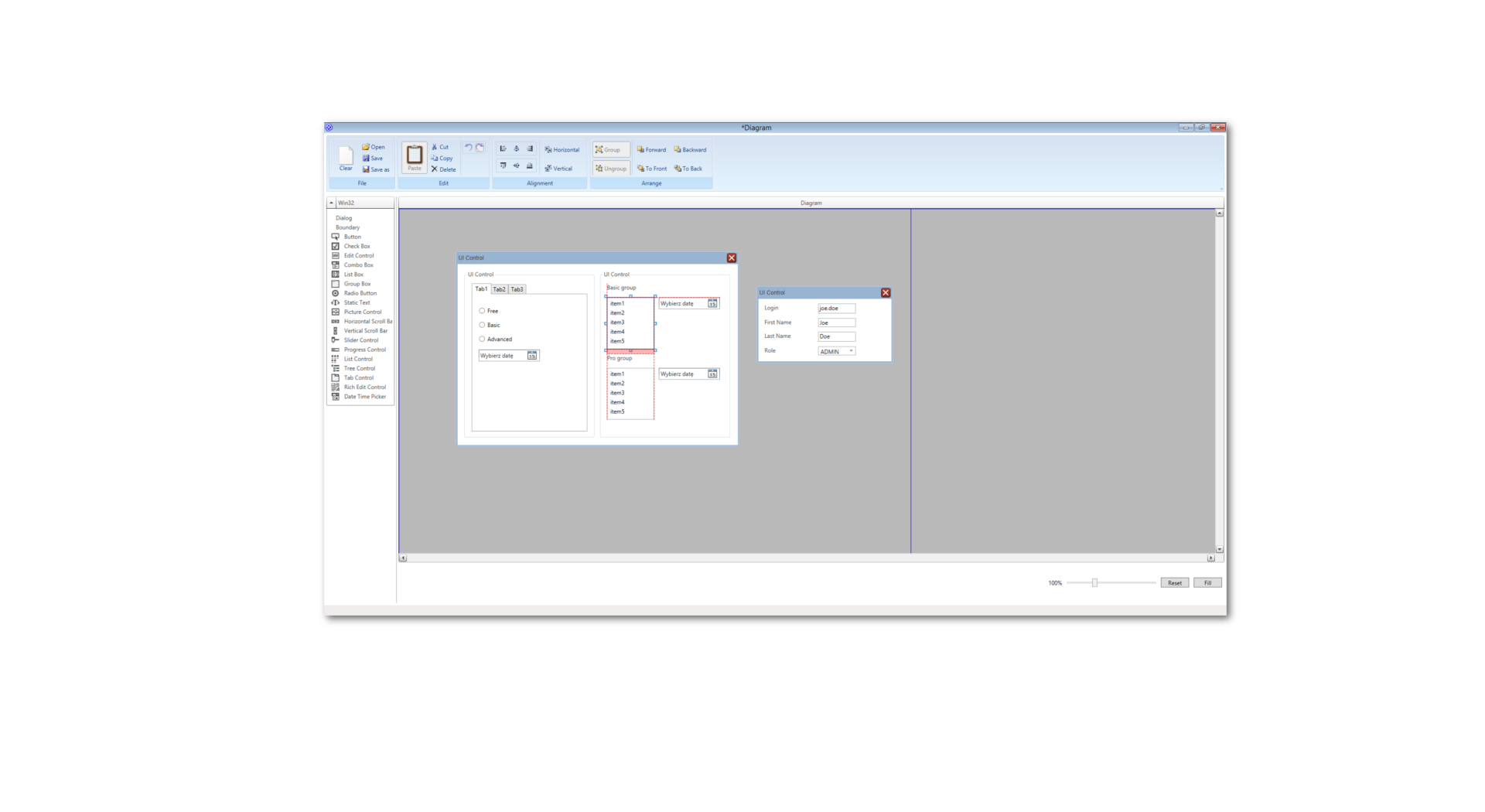Select the Check Box control from the toolbox
The image size is (1485, 812).
pos(357,246)
